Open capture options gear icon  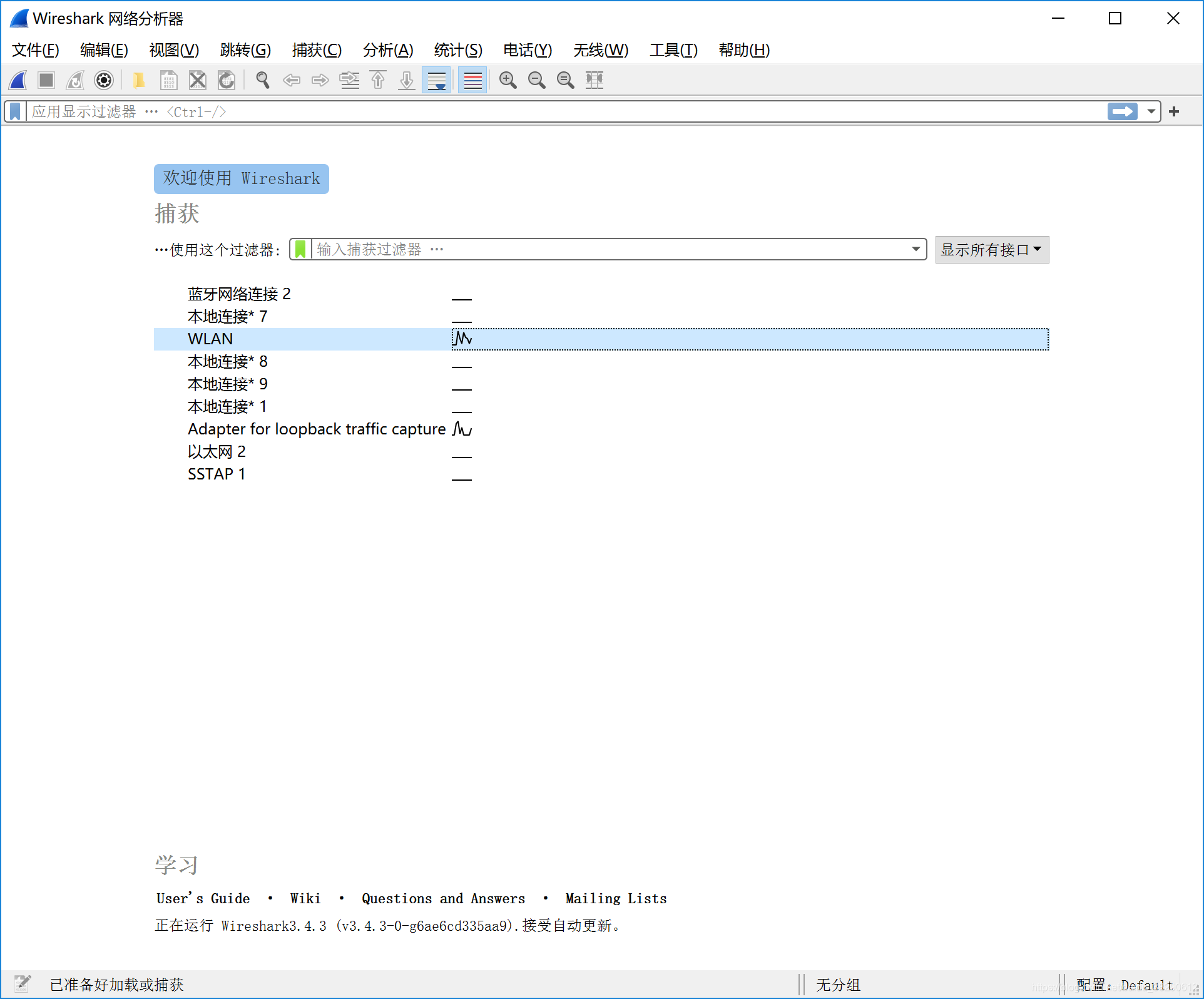coord(104,80)
